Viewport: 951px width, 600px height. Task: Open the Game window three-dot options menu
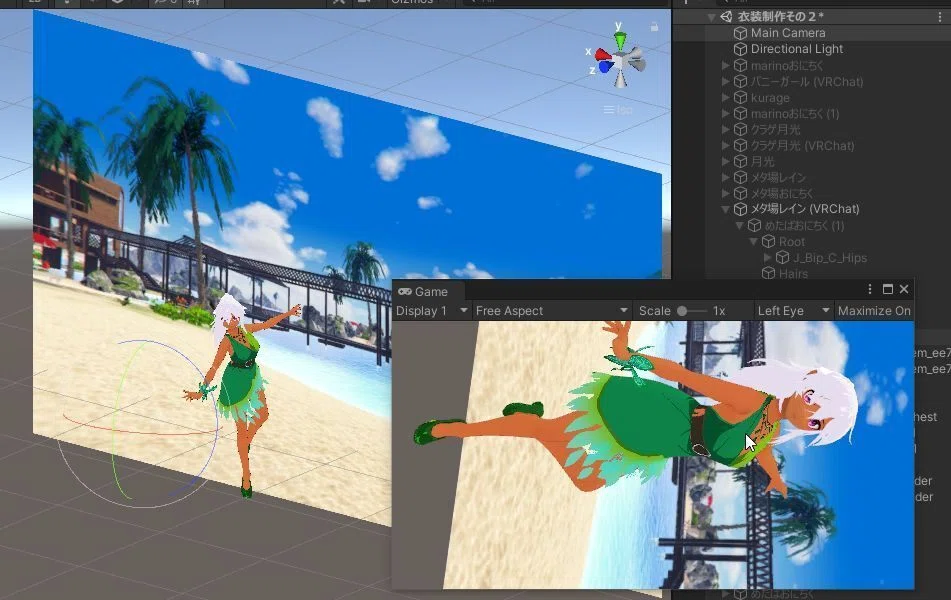(870, 289)
